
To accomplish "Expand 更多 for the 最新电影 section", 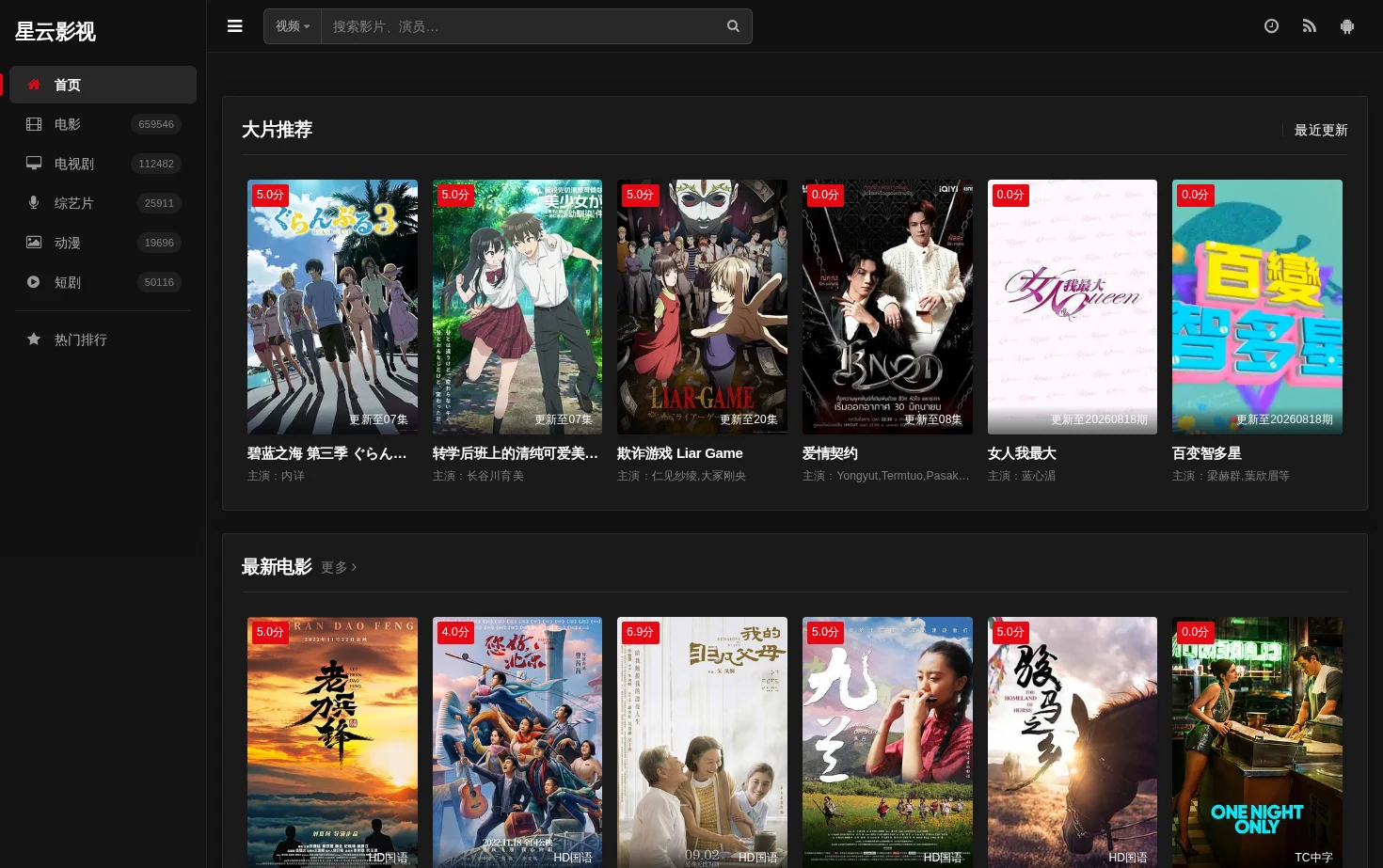I will (x=339, y=567).
